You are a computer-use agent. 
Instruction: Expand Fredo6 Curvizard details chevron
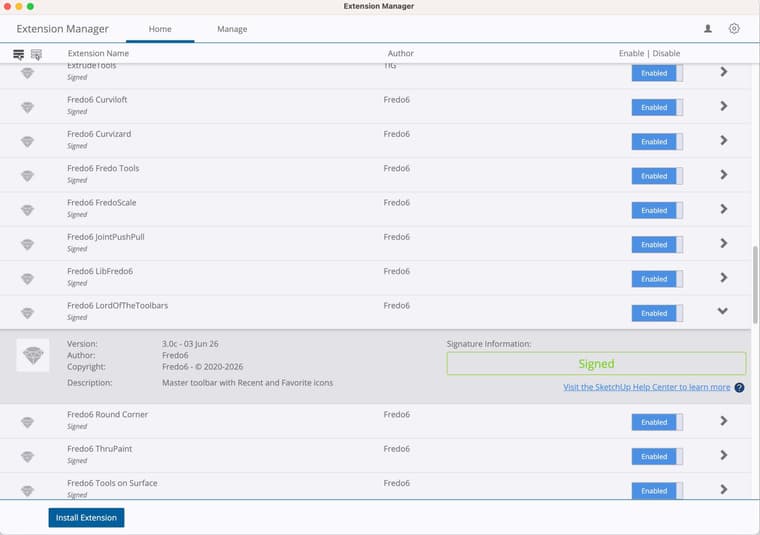724,141
